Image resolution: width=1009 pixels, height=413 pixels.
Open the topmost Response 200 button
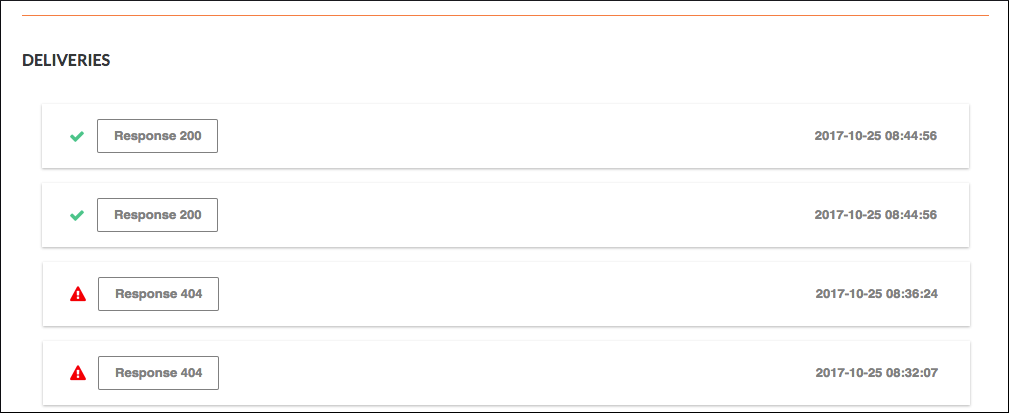[x=157, y=136]
